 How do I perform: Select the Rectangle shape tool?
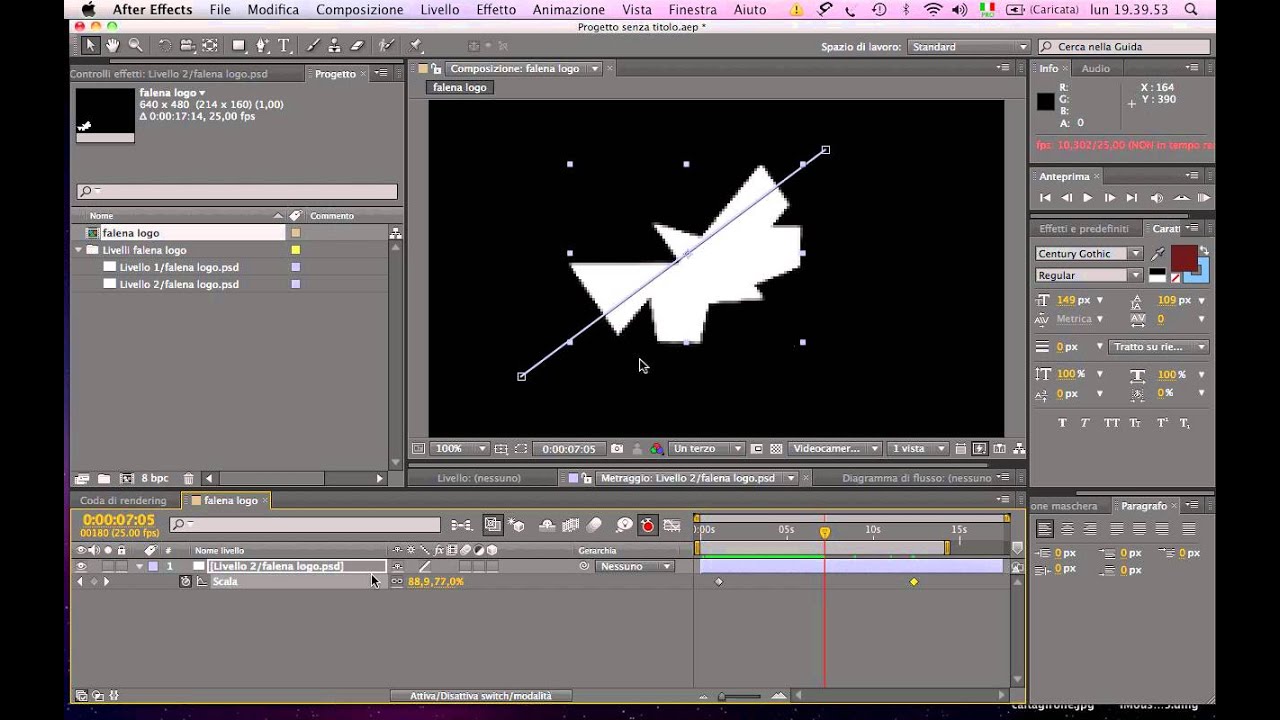239,46
